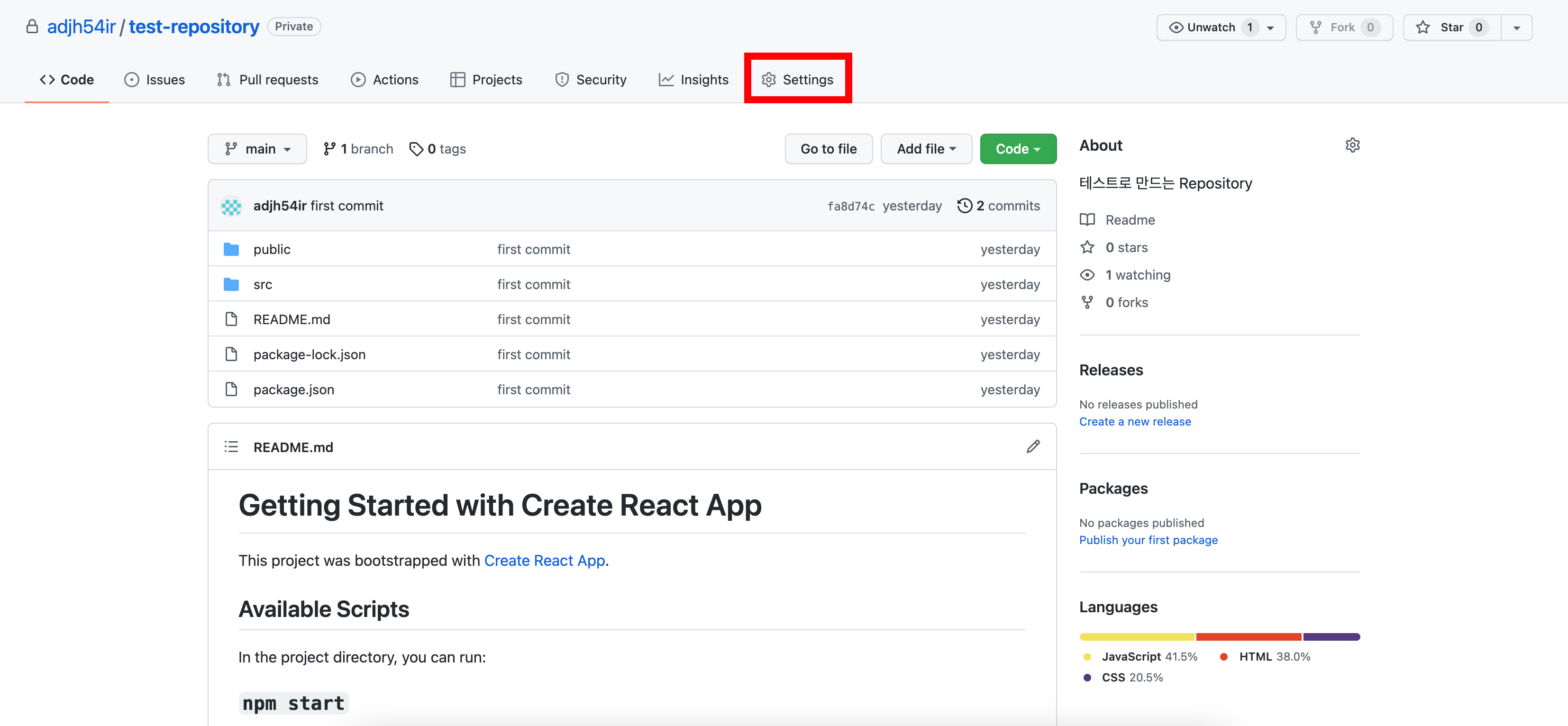
Task: Click the adjh54ir avatar on the commit row
Action: [231, 206]
